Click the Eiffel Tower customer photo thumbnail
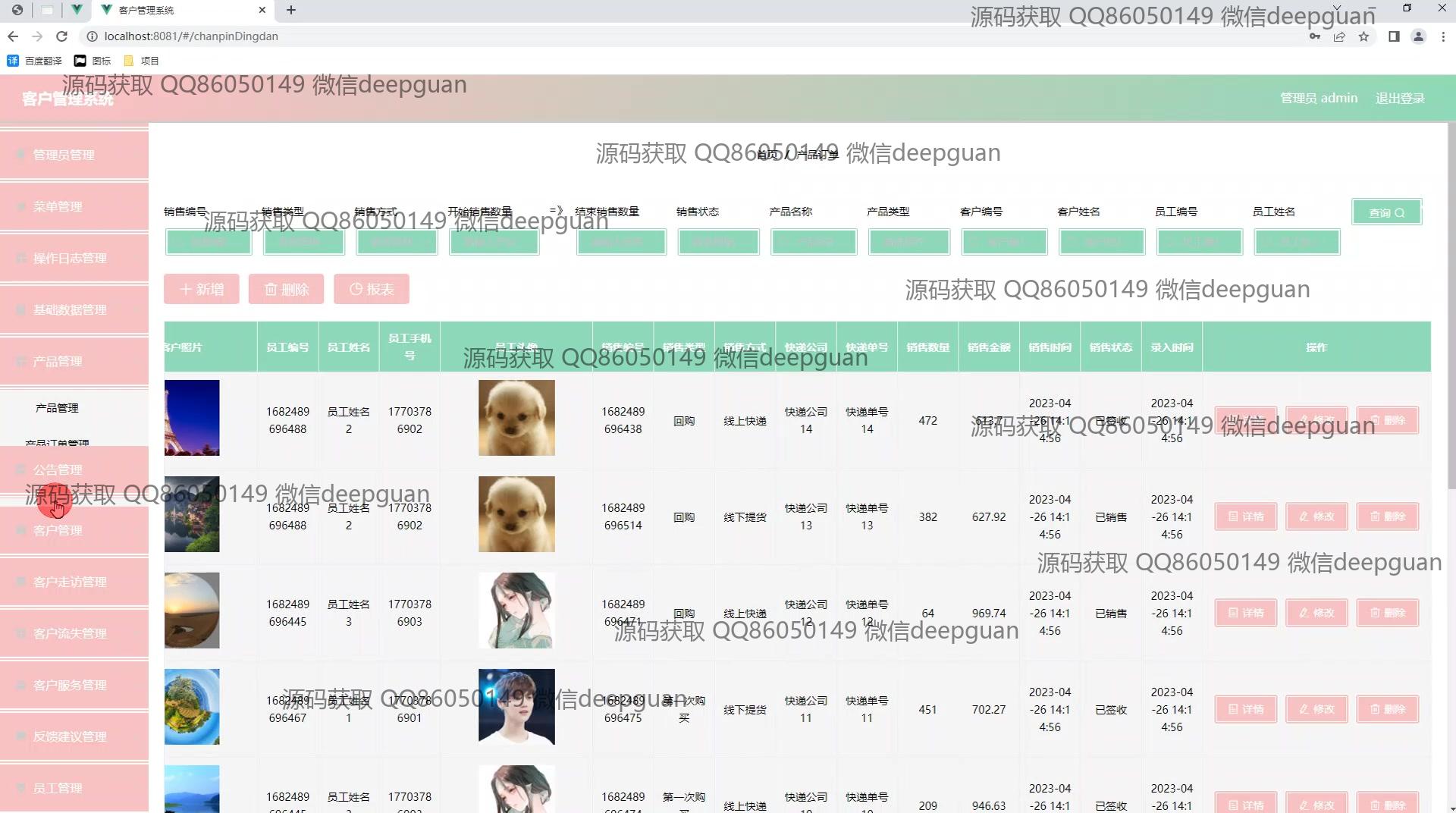This screenshot has height=813, width=1456. pyautogui.click(x=192, y=418)
